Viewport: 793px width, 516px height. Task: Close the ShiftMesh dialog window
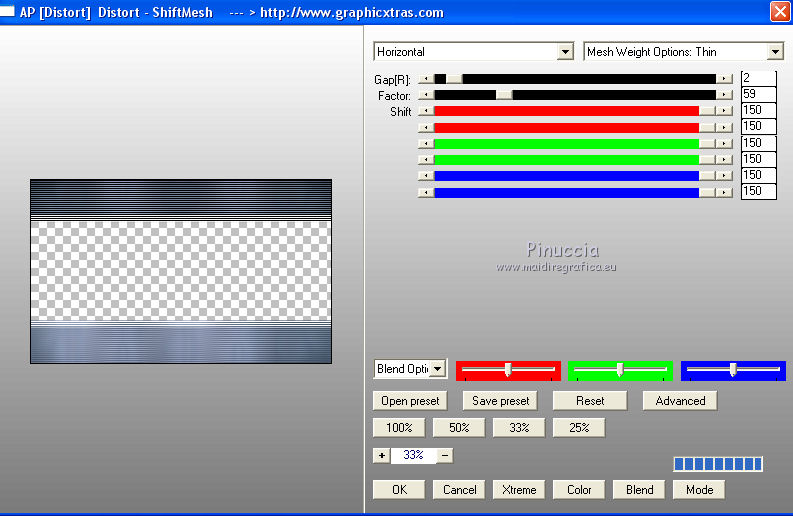(x=779, y=12)
